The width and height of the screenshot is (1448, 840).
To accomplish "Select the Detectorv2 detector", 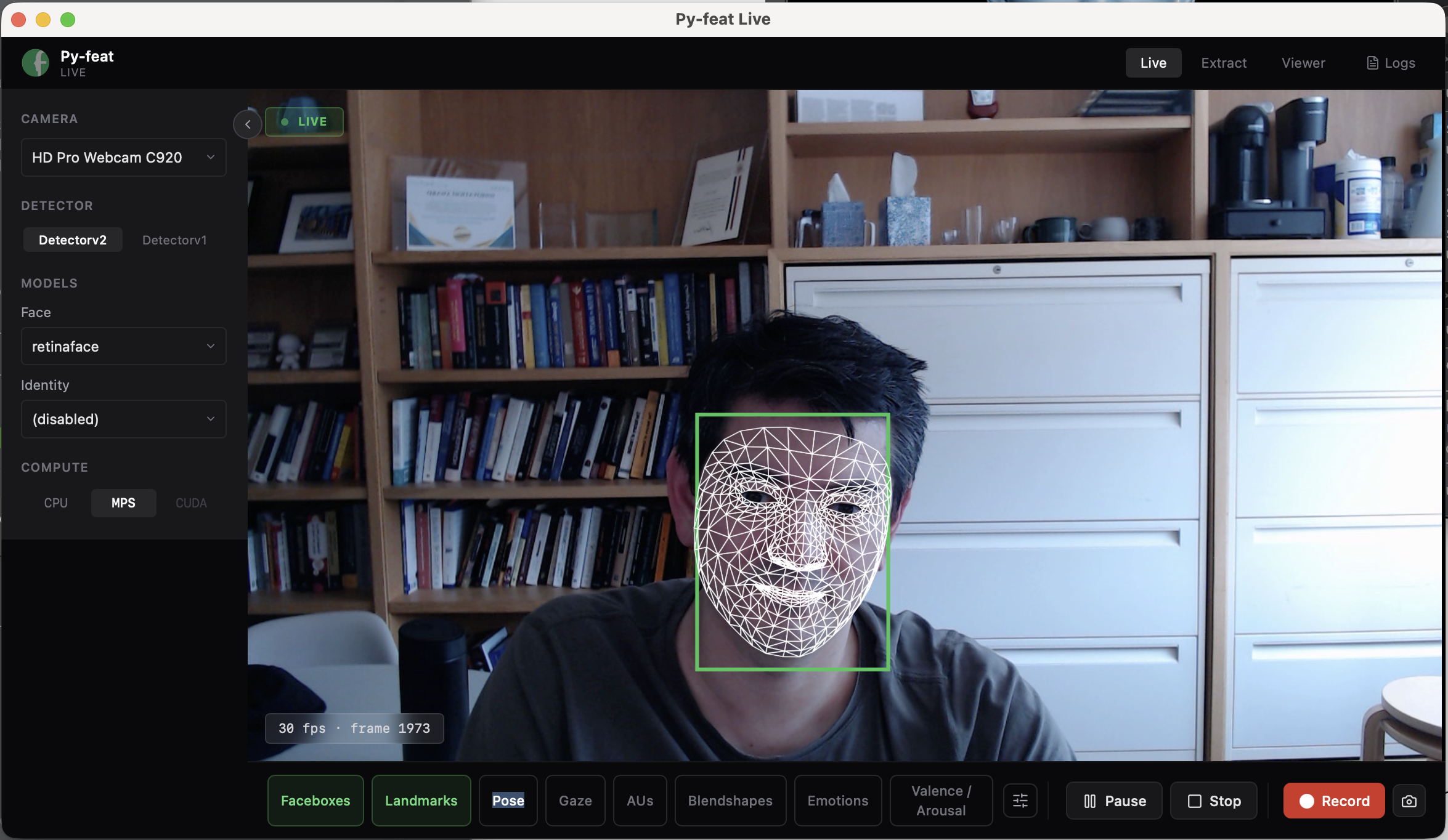I will (73, 240).
